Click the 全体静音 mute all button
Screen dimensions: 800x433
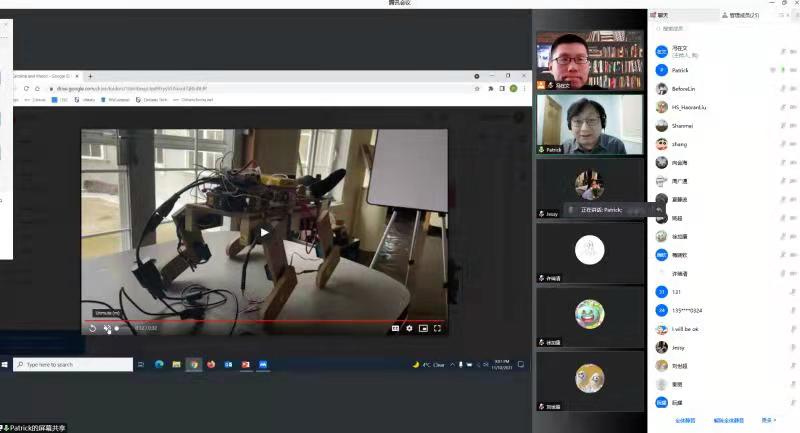(x=687, y=420)
